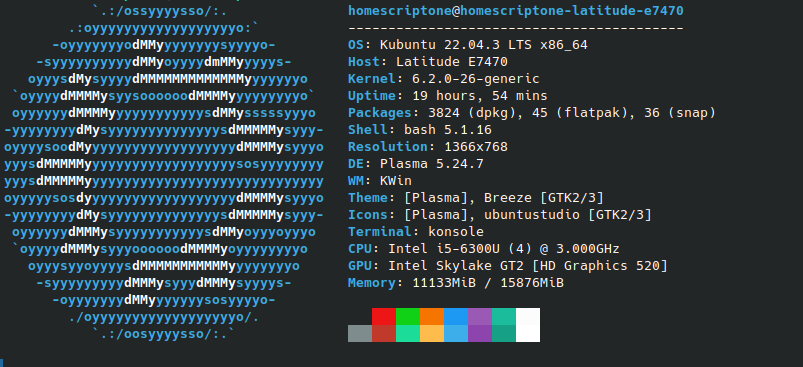This screenshot has height=367, width=803.
Task: Click the Terminal konsole line
Action: 415,232
